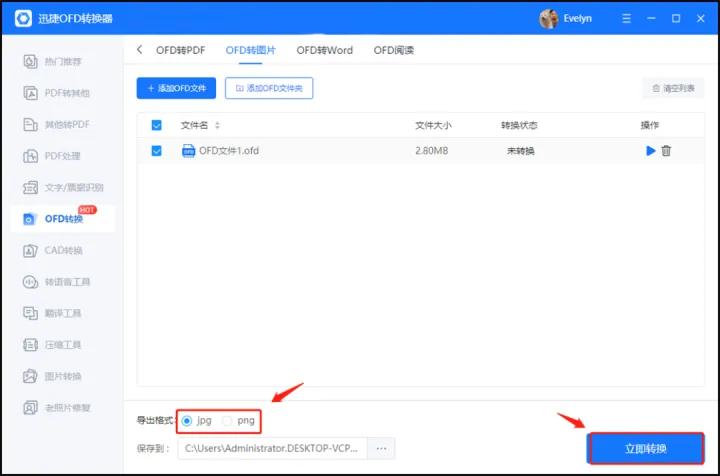Click the 清空列表 button
The image size is (720, 476).
[x=673, y=88]
